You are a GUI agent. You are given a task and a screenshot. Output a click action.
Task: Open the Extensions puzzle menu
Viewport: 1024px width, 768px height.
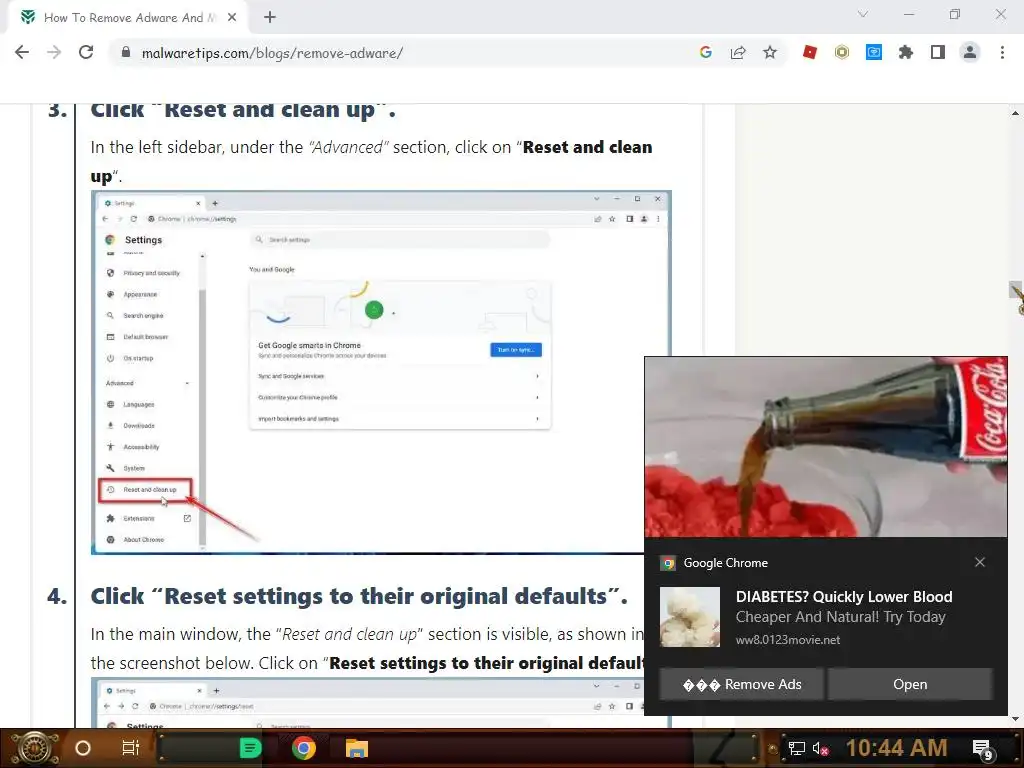pos(906,52)
